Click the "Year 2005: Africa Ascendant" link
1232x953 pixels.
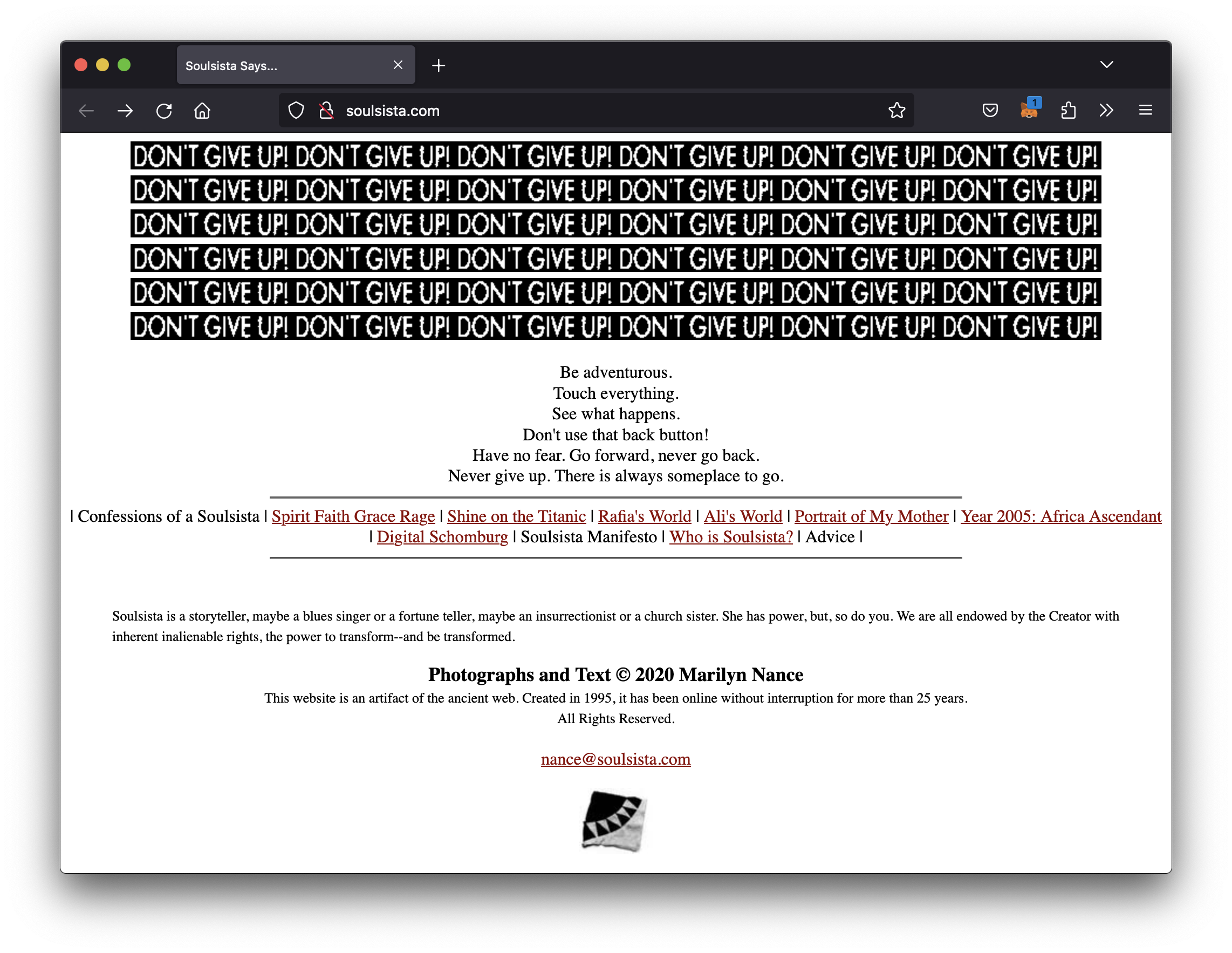(x=1060, y=515)
